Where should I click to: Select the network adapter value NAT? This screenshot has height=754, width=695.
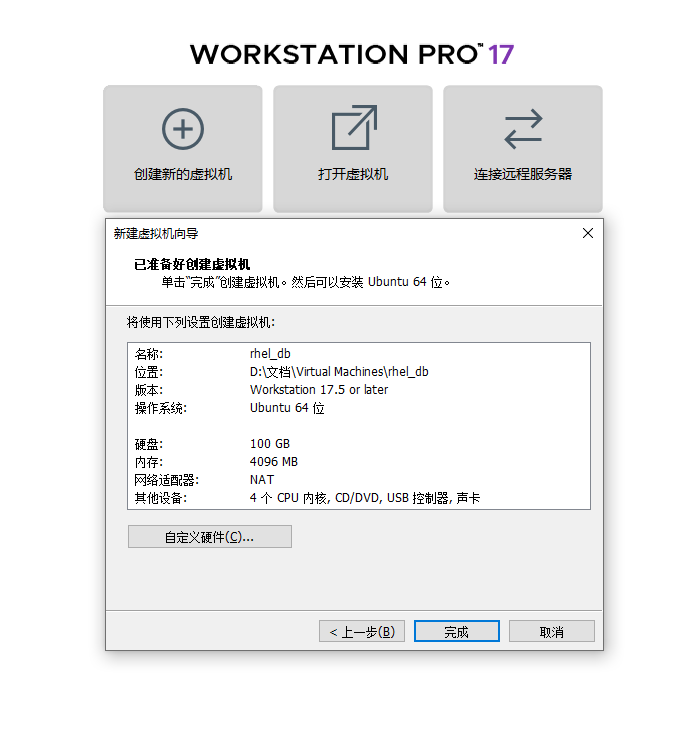[x=262, y=479]
